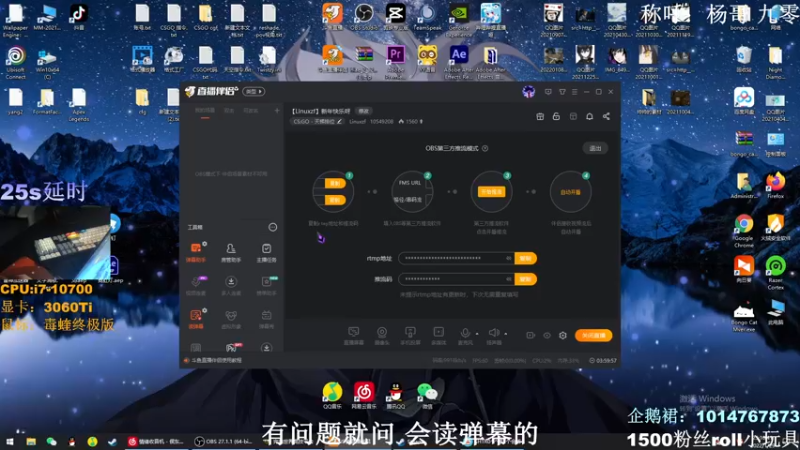Viewport: 800px width, 450px height.
Task: Click the user avatar in the title bar
Action: [529, 92]
